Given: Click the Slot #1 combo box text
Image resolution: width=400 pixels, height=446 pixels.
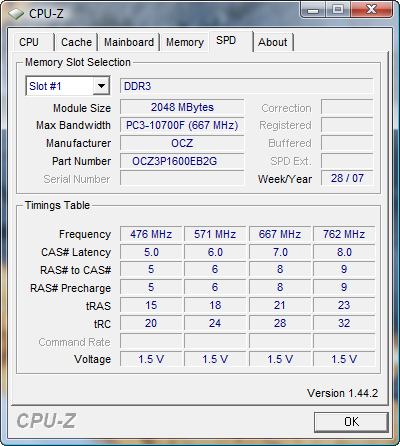Looking at the screenshot, I should [x=45, y=86].
